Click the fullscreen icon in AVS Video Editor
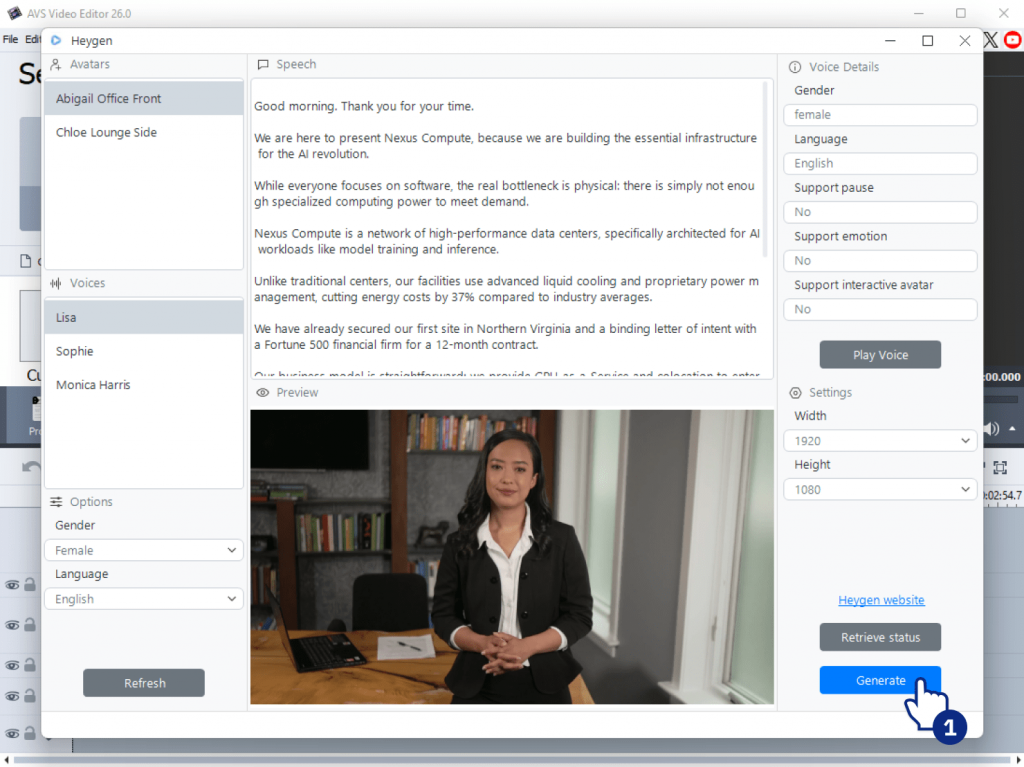 coord(1000,467)
